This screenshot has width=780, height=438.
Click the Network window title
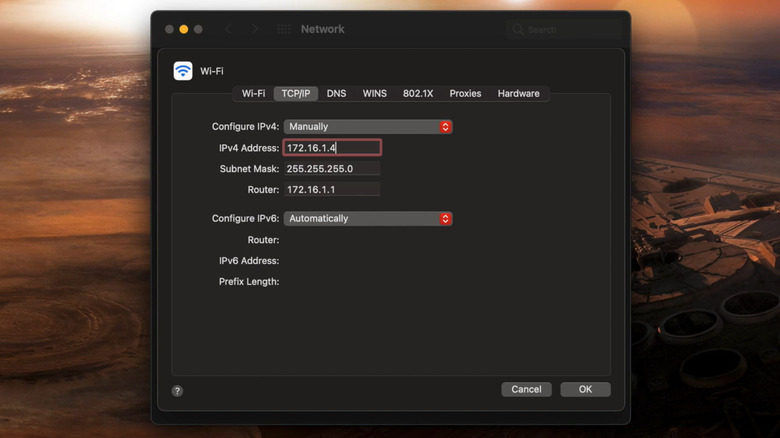(x=322, y=29)
